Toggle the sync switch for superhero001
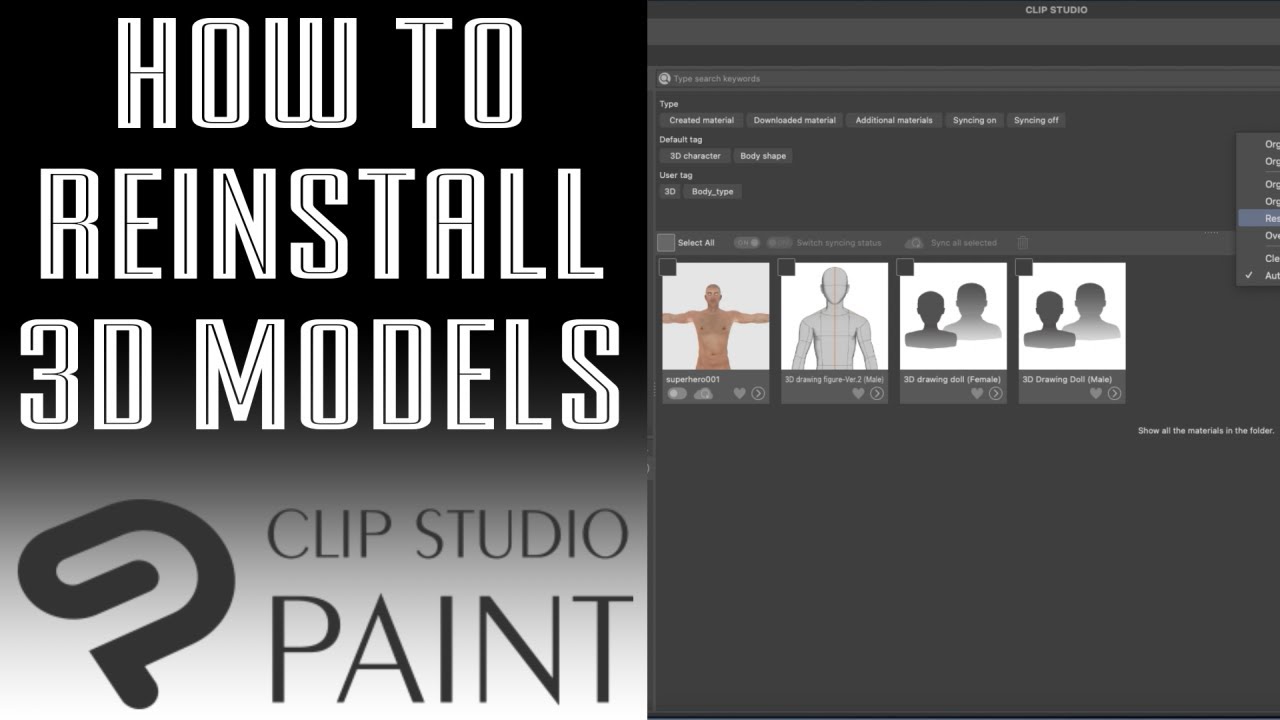 point(677,394)
